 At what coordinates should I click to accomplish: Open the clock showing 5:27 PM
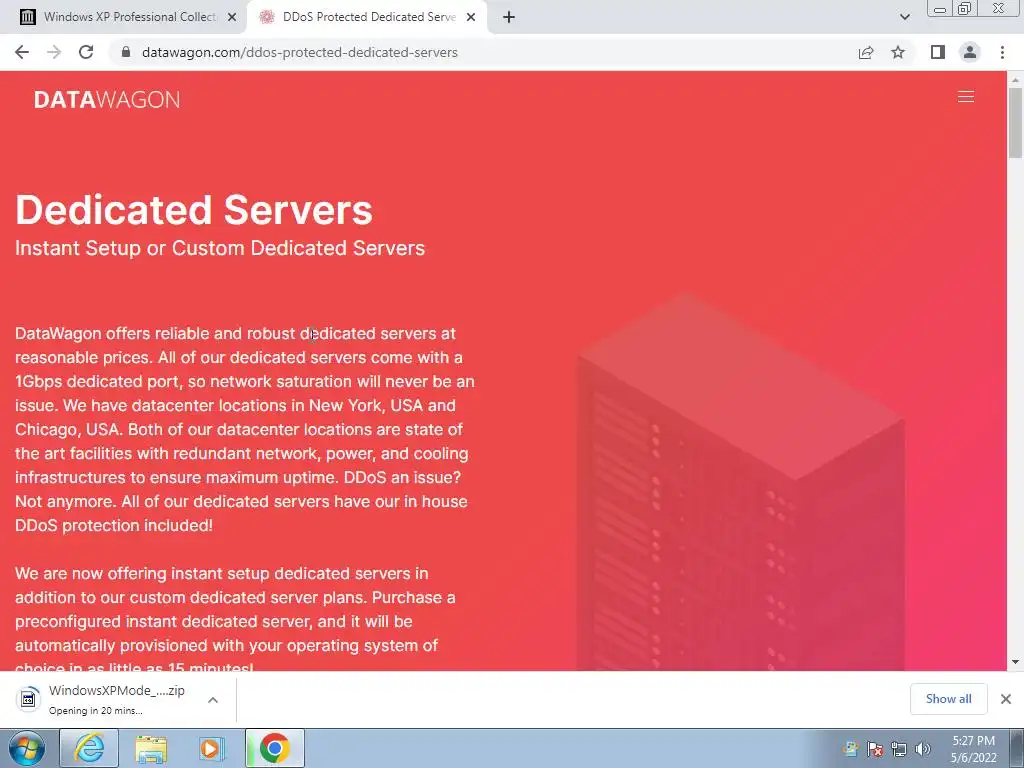pos(974,749)
